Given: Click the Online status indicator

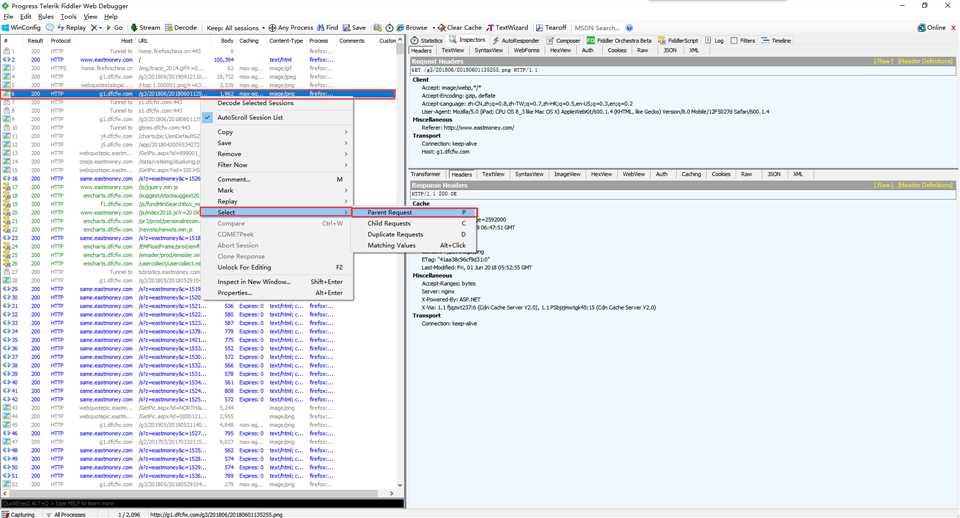Looking at the screenshot, I should 932,28.
